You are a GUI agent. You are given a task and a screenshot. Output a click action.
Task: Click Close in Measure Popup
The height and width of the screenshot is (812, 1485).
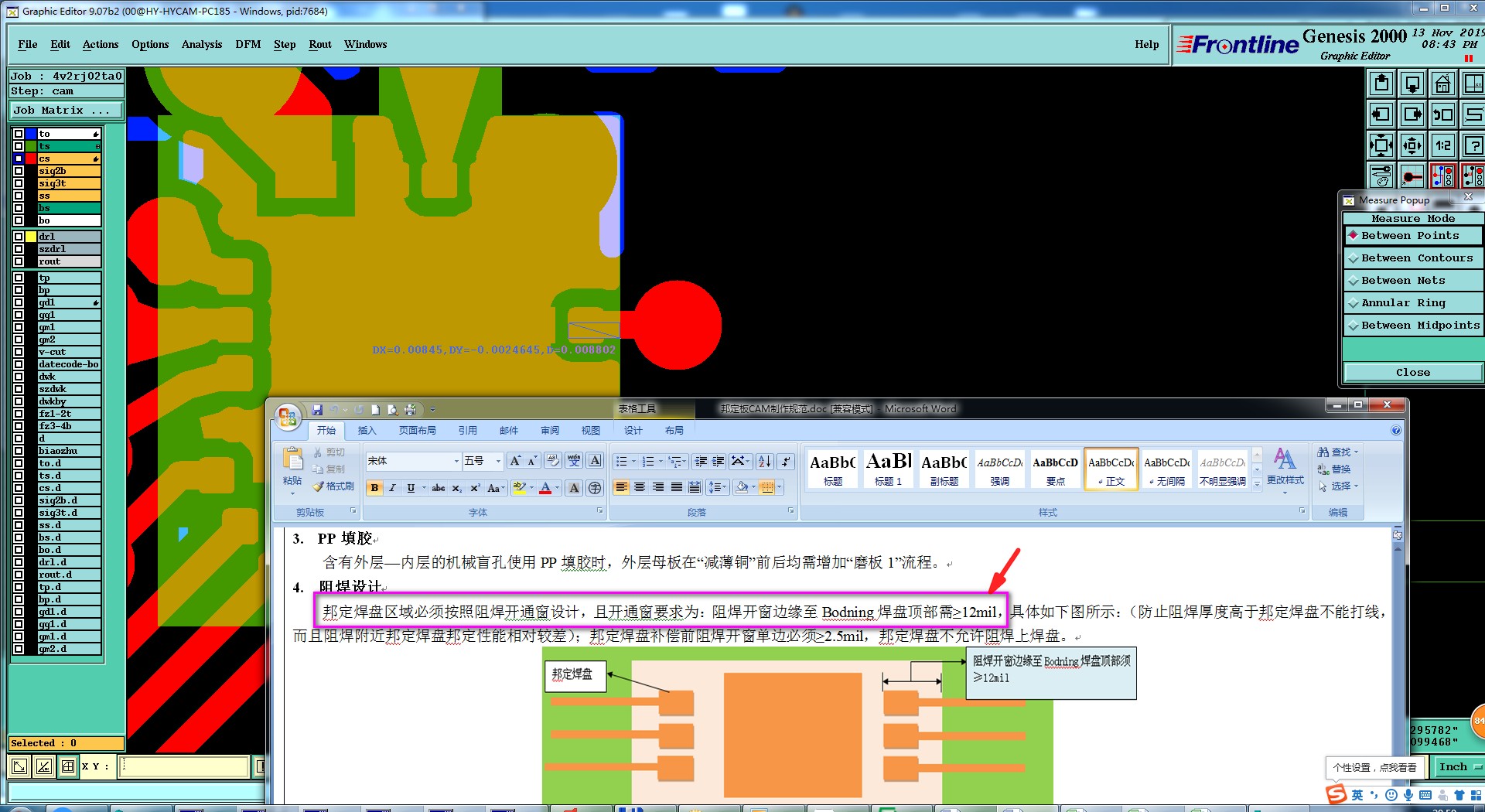[1413, 373]
